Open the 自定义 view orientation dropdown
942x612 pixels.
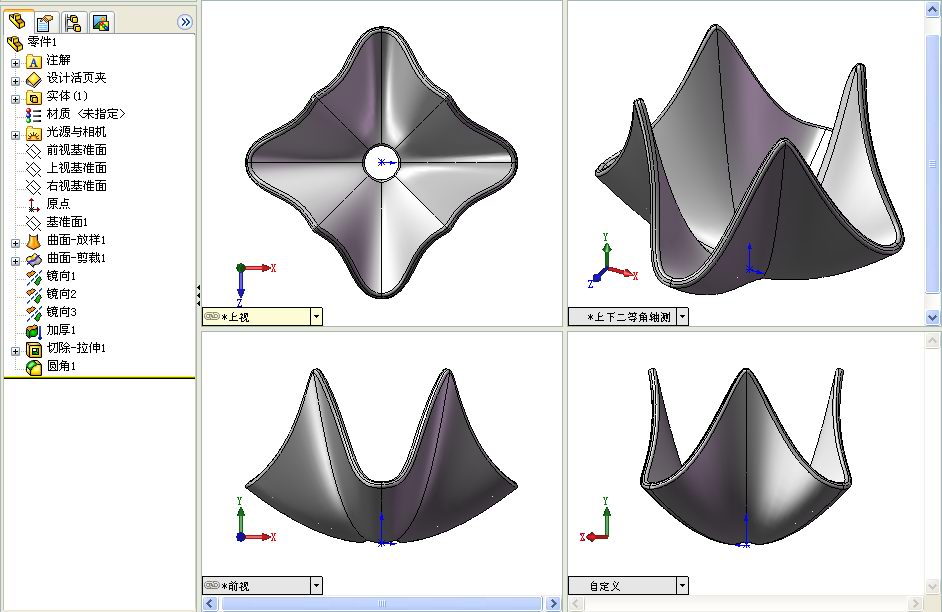click(682, 586)
